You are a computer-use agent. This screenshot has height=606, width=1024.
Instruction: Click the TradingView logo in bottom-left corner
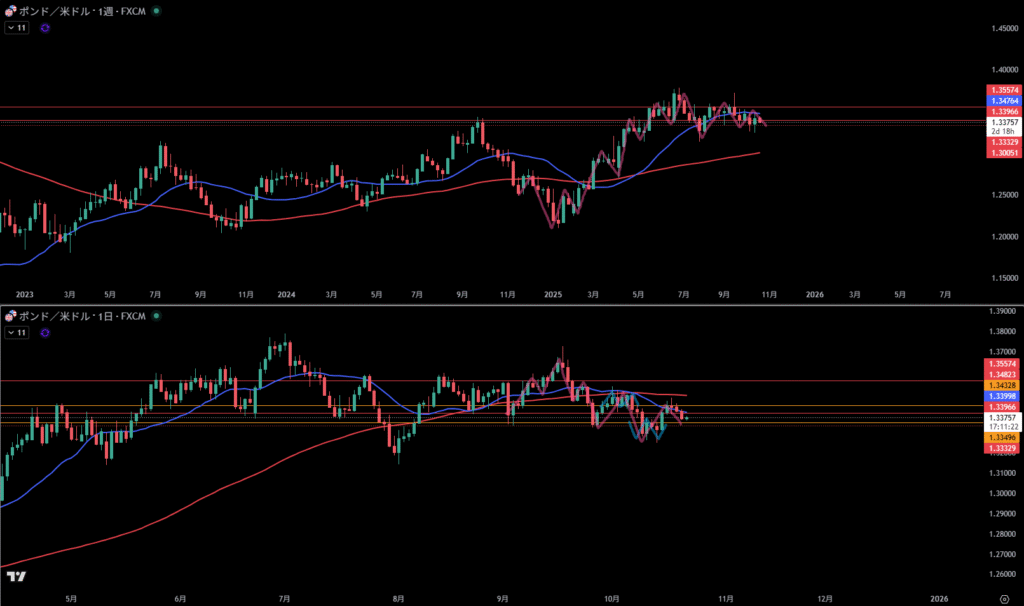pyautogui.click(x=15, y=577)
